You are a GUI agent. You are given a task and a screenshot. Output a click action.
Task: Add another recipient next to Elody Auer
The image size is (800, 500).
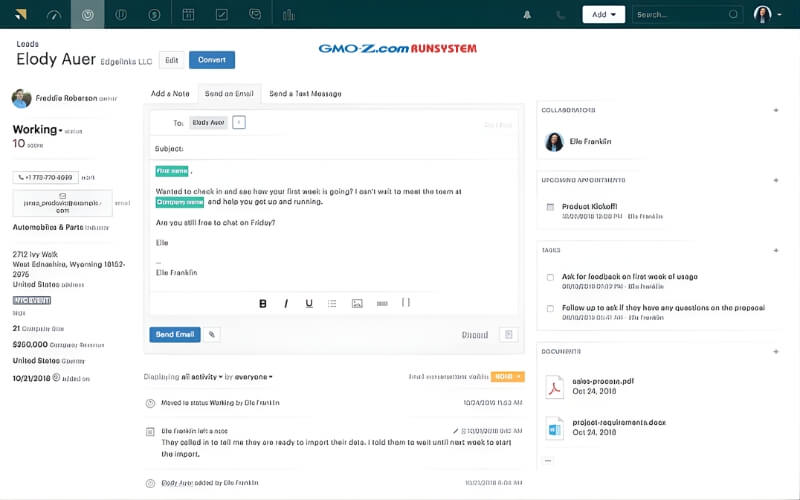[x=239, y=122]
